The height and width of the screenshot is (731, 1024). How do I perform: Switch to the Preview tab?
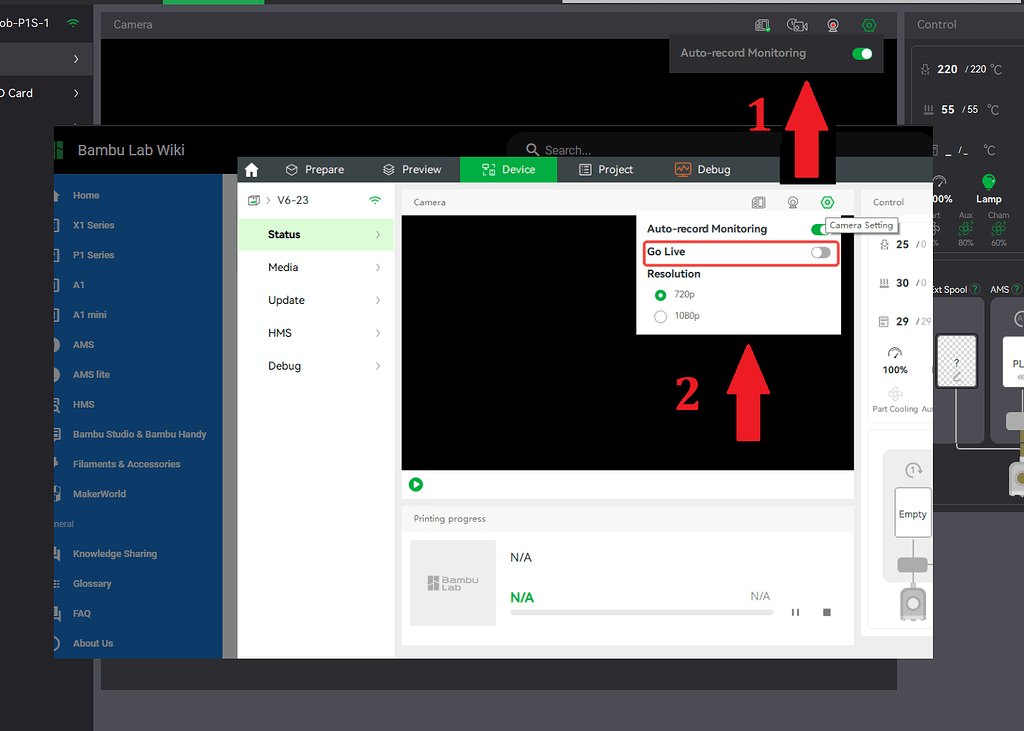(412, 170)
